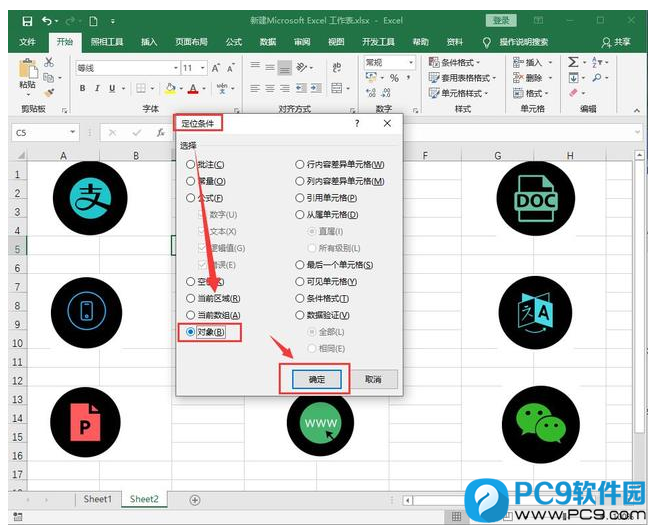Open the font name dropdown
The height and width of the screenshot is (530, 655).
[x=176, y=68]
